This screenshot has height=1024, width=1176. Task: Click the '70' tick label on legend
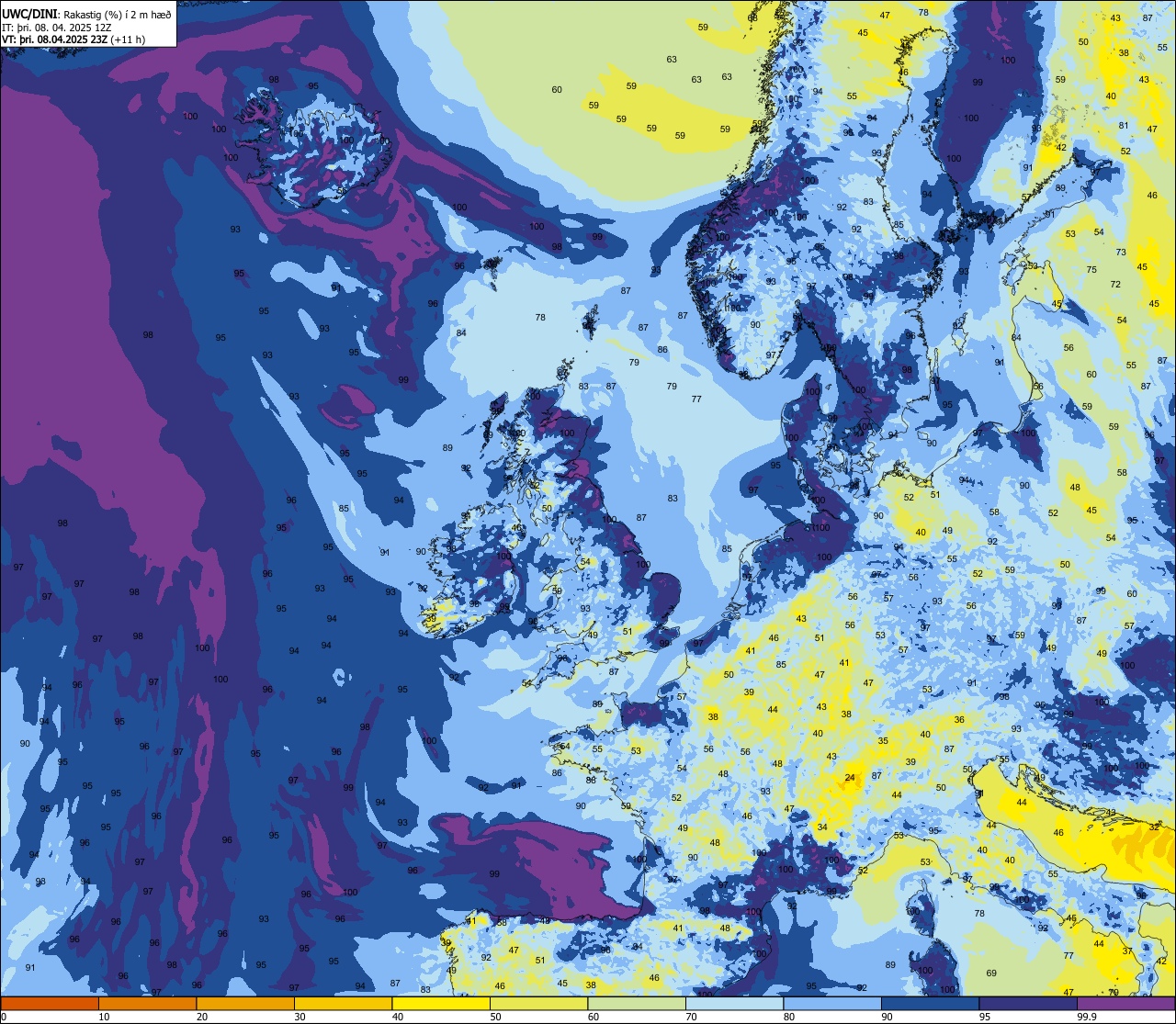691,1017
